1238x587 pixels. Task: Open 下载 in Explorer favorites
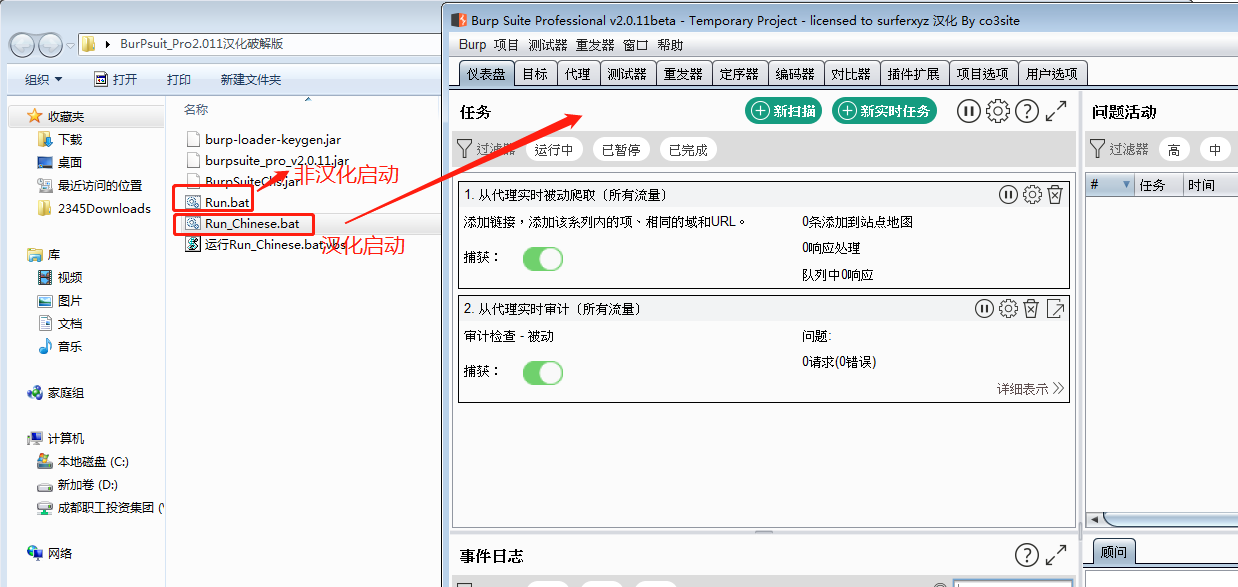pyautogui.click(x=70, y=139)
